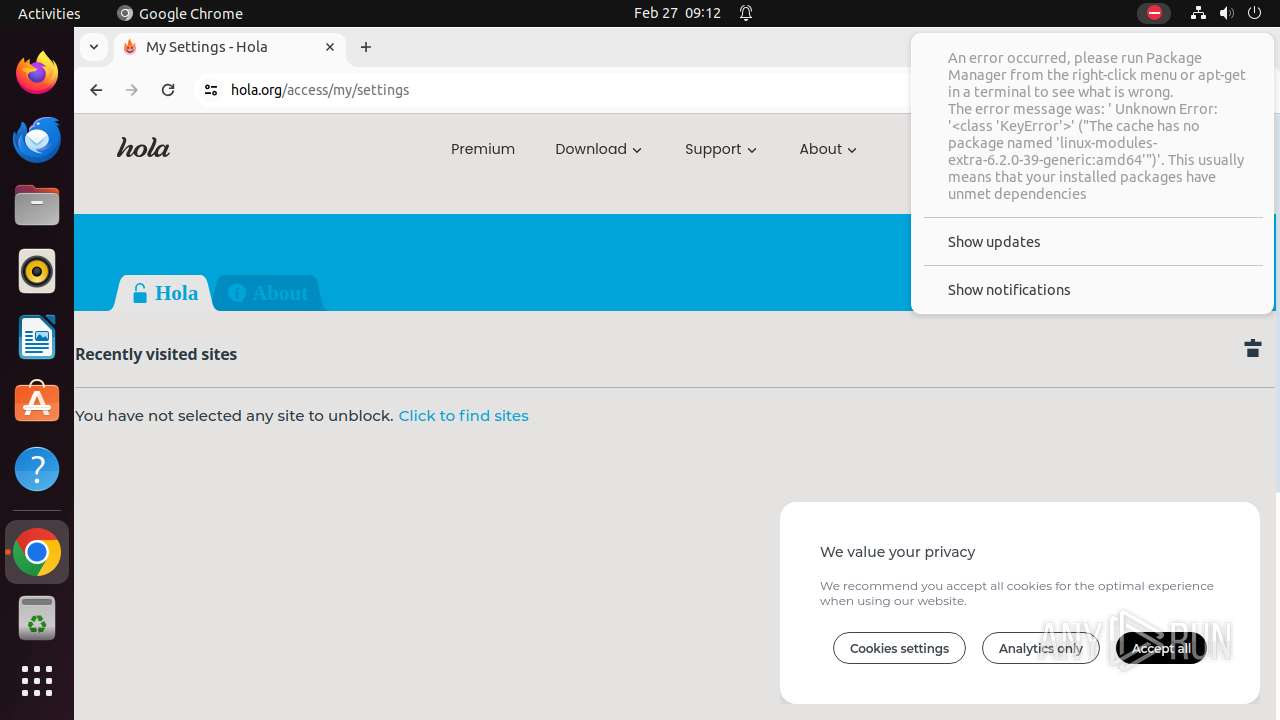Close the My Settings - Hola tab
The image size is (1280, 720).
click(x=330, y=47)
